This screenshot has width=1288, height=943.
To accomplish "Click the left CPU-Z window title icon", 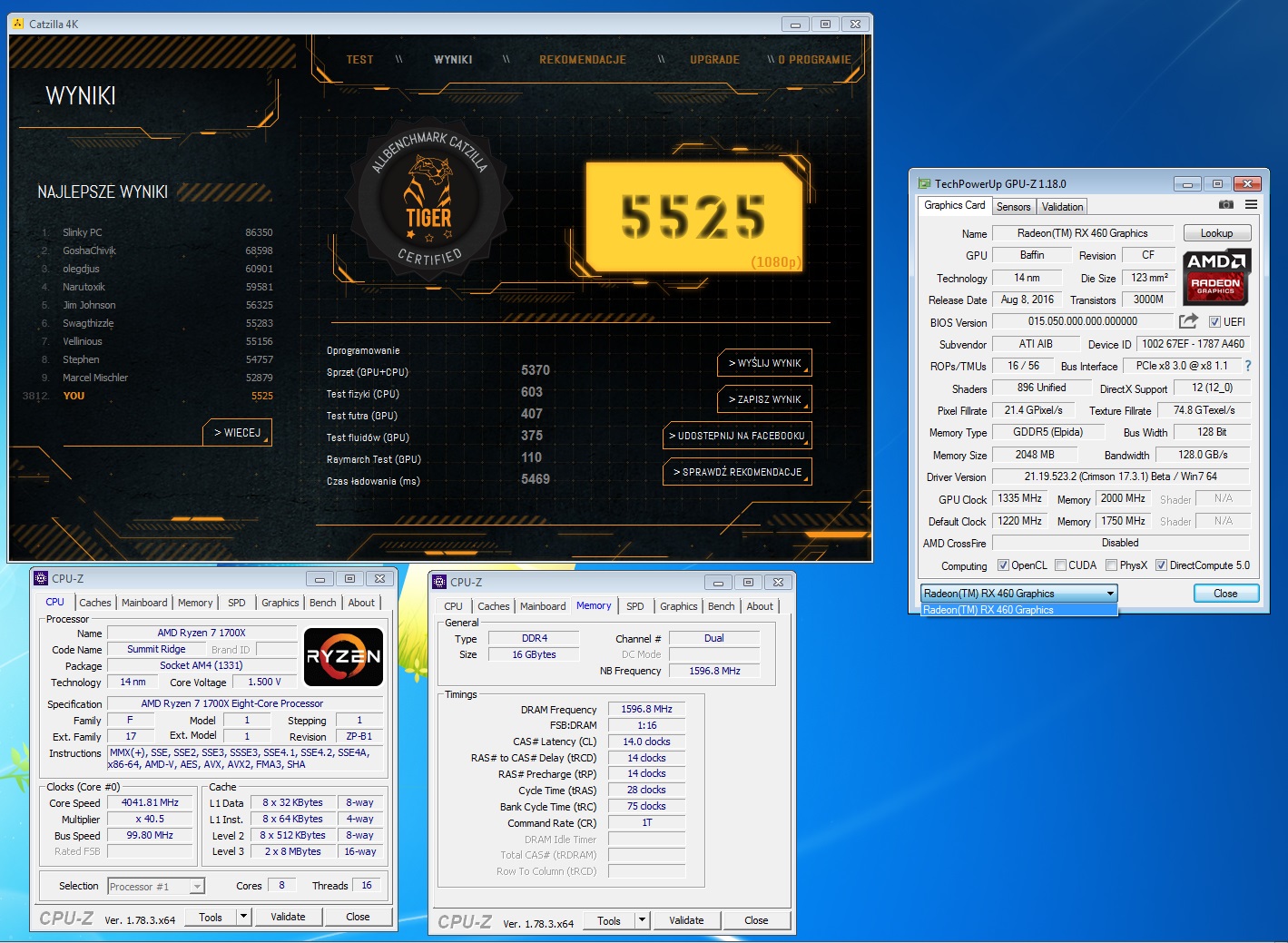I will [x=41, y=578].
